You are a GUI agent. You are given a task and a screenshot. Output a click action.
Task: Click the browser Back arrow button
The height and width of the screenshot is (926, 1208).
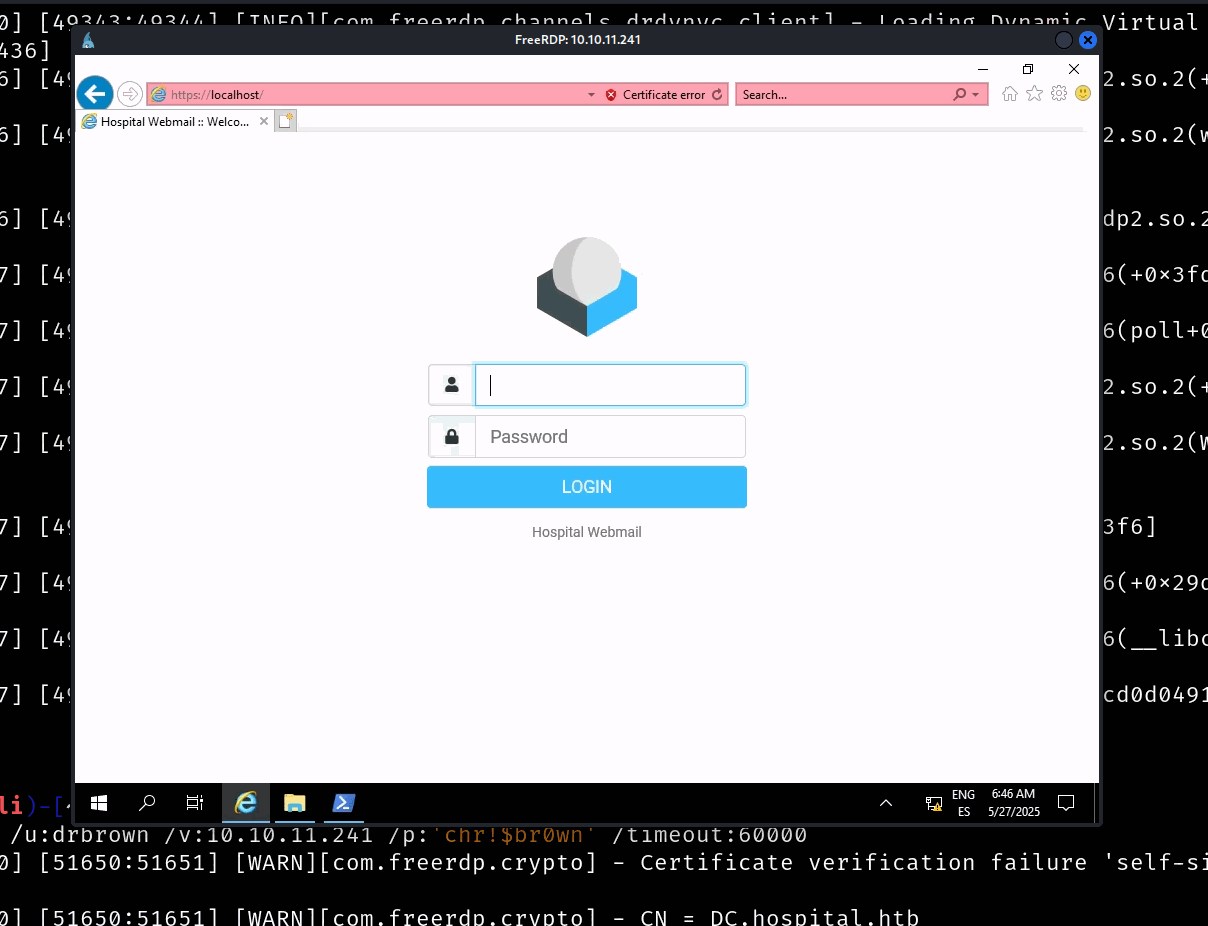[95, 94]
